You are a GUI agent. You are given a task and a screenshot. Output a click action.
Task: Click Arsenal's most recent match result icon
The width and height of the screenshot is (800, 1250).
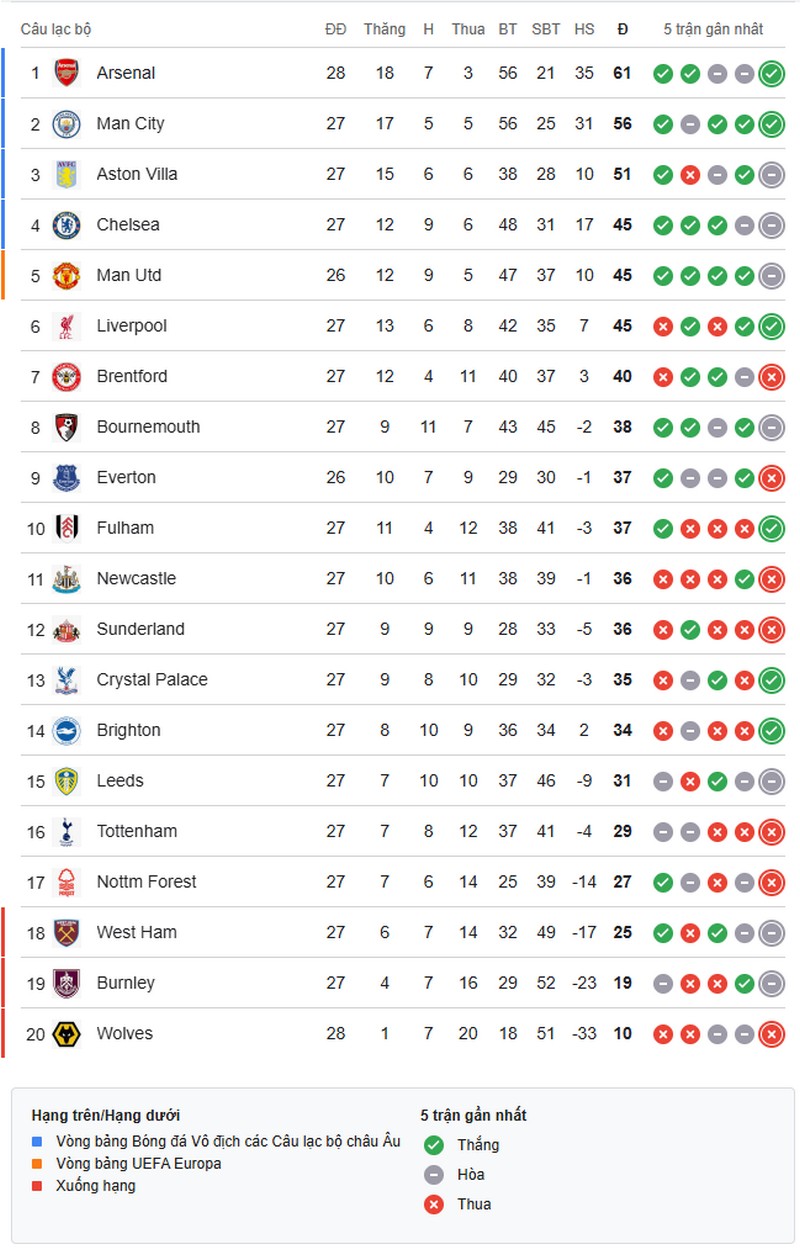pos(771,73)
